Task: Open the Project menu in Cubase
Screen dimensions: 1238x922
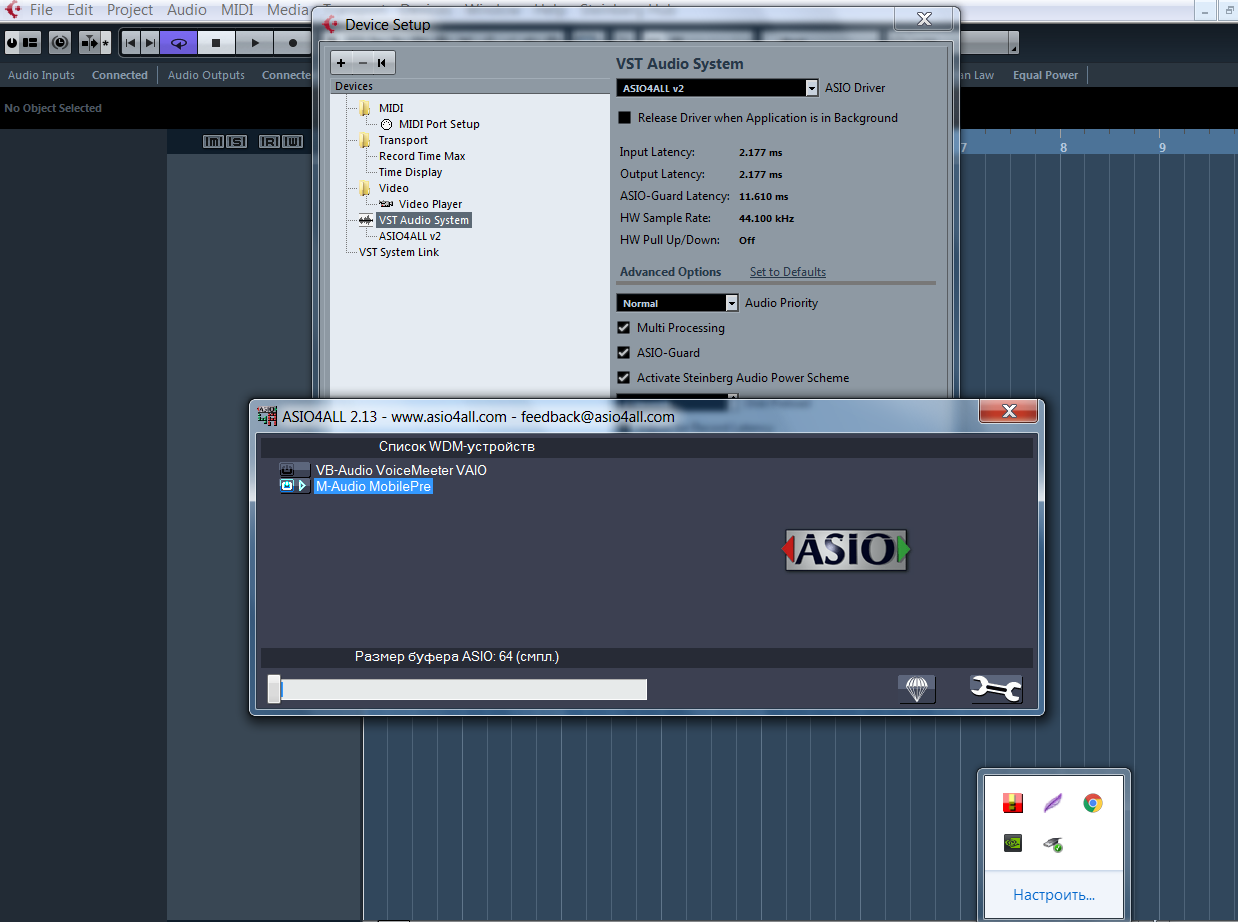Action: [x=130, y=10]
